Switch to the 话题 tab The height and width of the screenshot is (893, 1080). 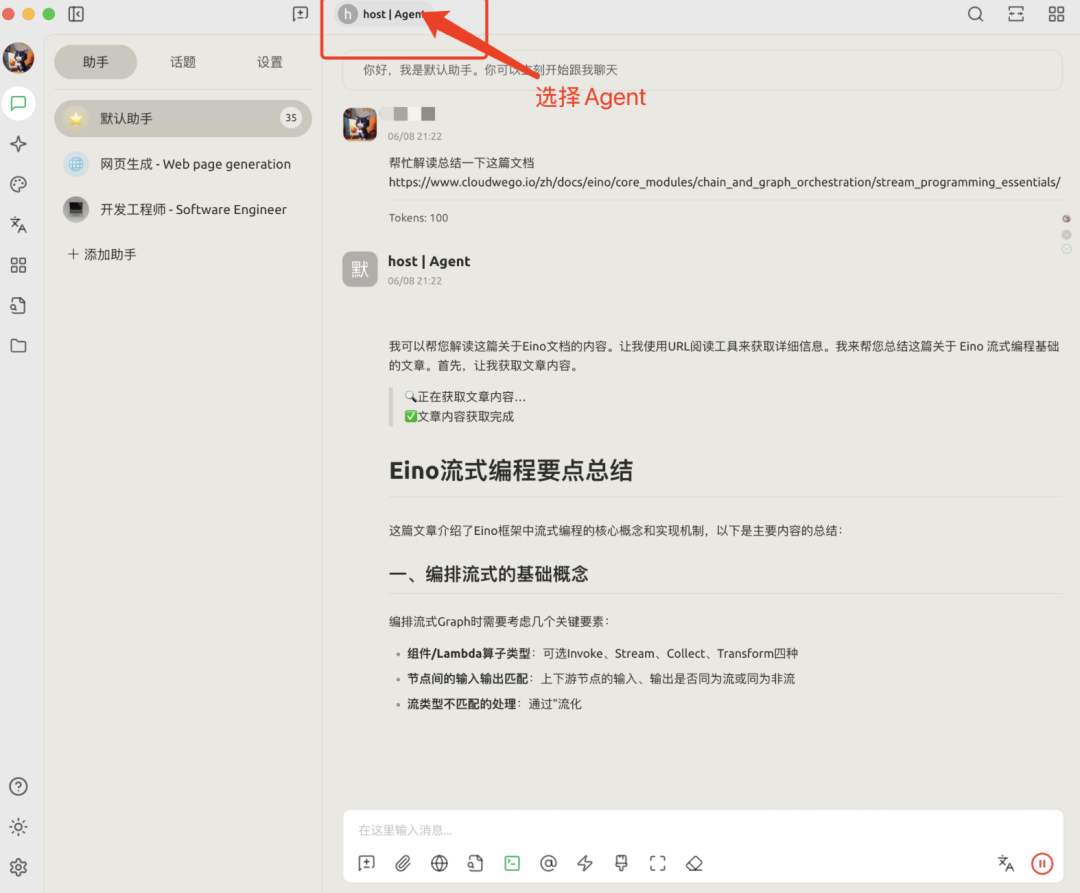click(183, 61)
